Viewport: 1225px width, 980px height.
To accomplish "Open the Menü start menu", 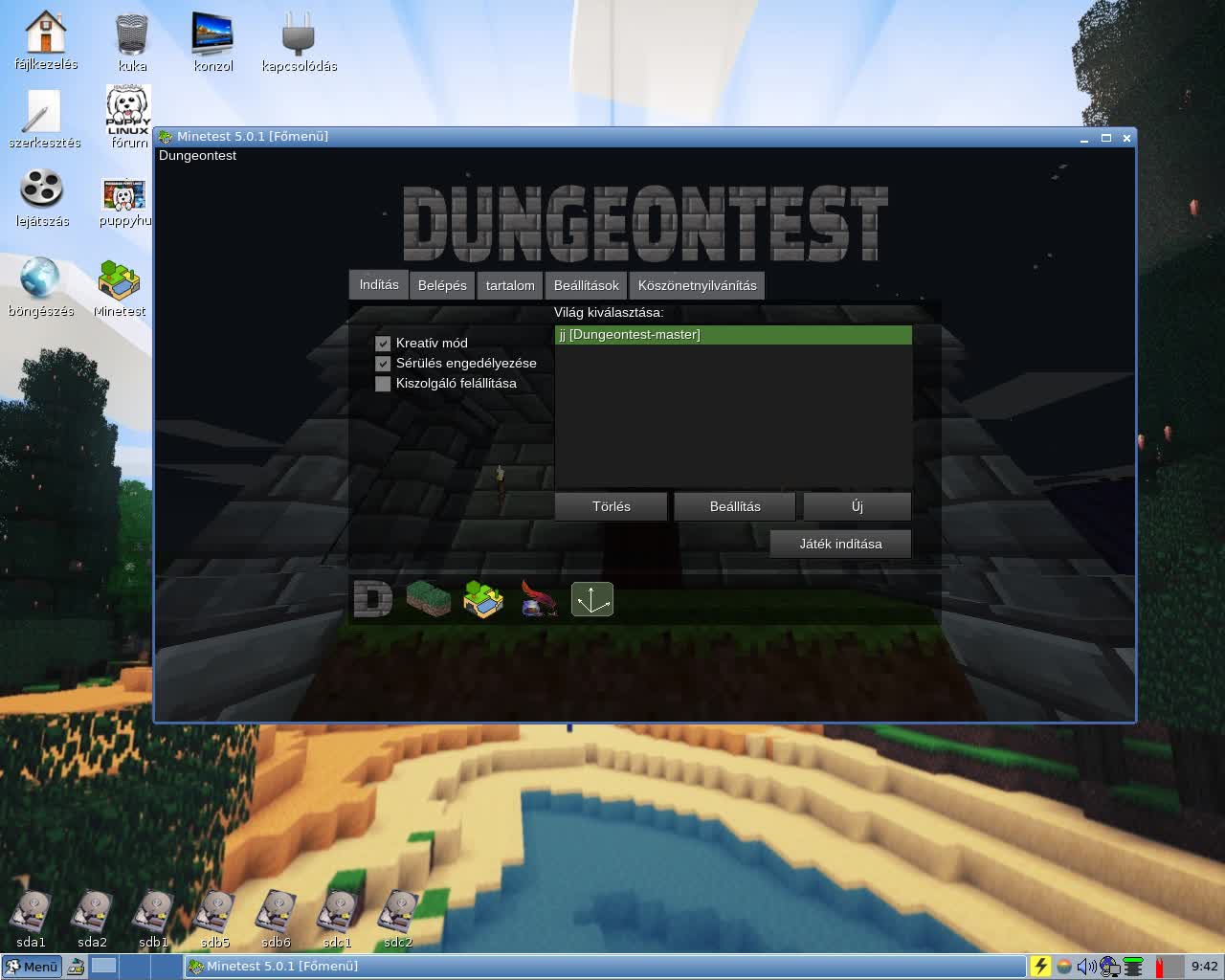I will tap(32, 967).
